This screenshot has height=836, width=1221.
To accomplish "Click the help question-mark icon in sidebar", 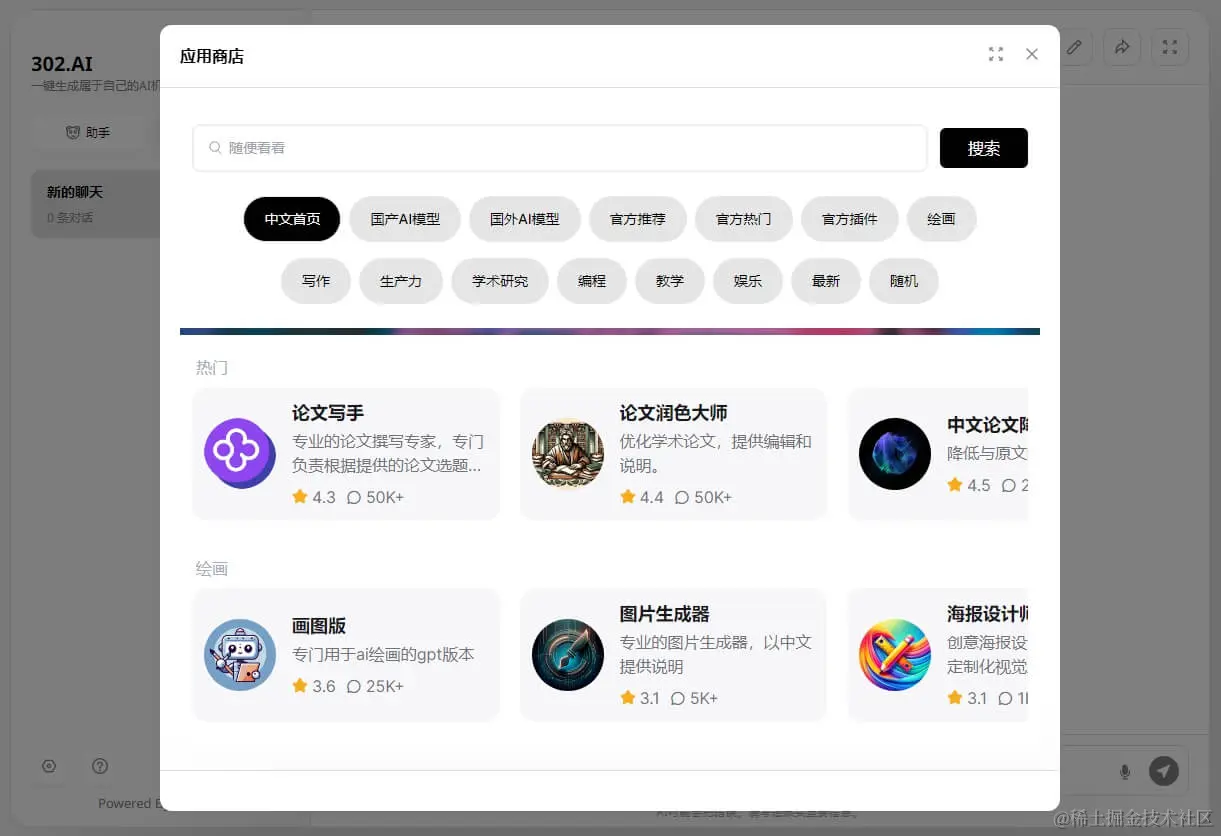I will pos(100,767).
